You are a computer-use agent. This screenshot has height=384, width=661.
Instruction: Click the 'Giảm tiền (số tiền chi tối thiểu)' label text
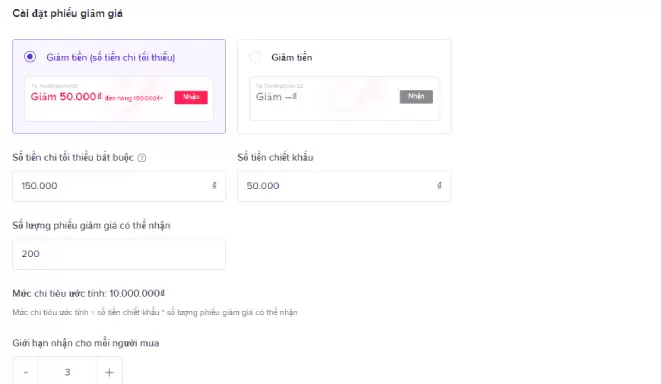[x=110, y=57]
